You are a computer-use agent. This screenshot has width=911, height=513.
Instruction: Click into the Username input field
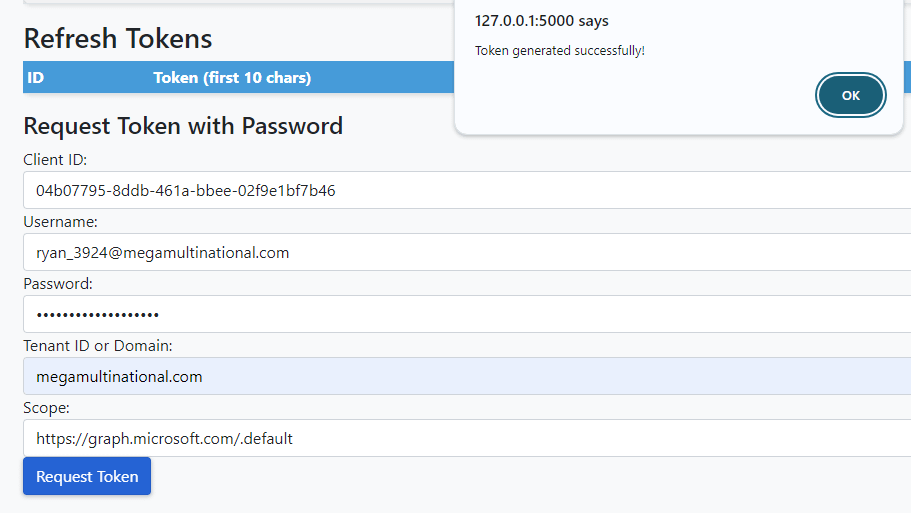pos(467,252)
